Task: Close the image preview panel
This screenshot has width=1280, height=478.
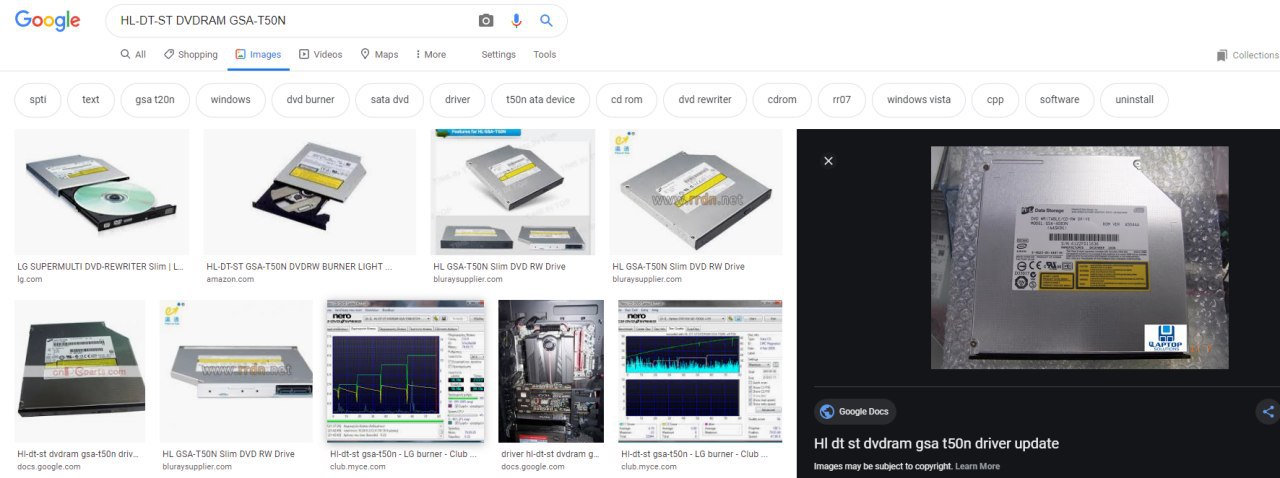Action: tap(828, 161)
